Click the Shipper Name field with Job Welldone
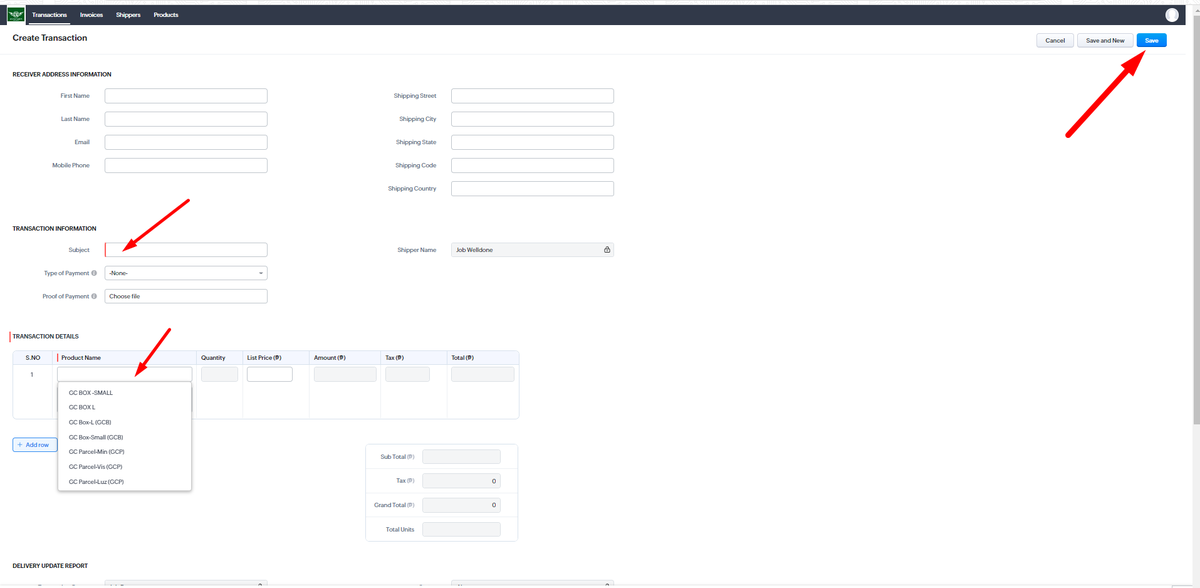 tap(532, 250)
